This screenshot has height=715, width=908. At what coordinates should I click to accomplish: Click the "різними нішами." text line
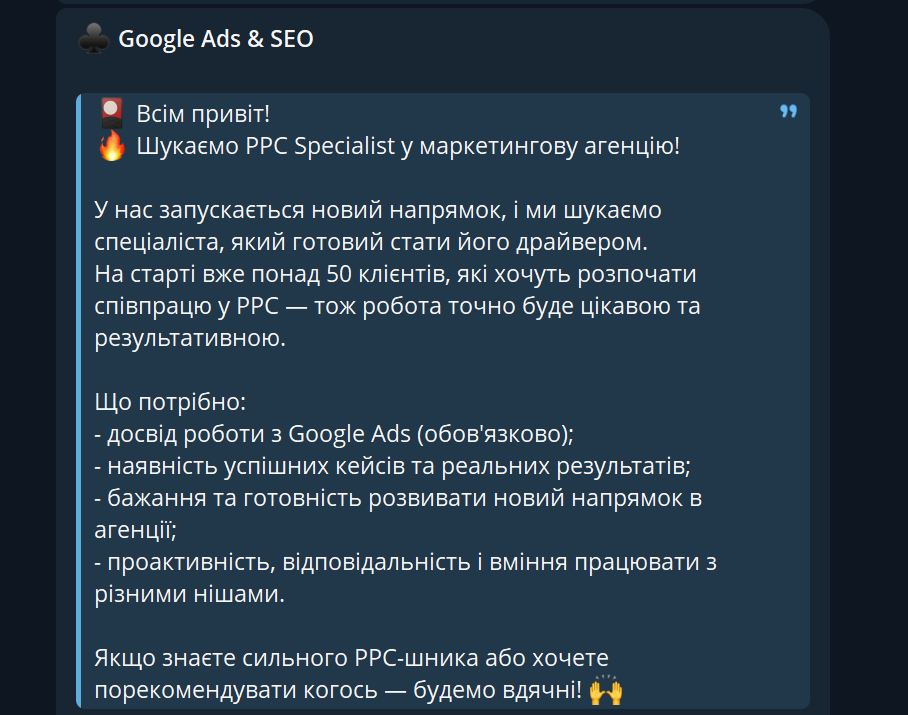pyautogui.click(x=189, y=594)
